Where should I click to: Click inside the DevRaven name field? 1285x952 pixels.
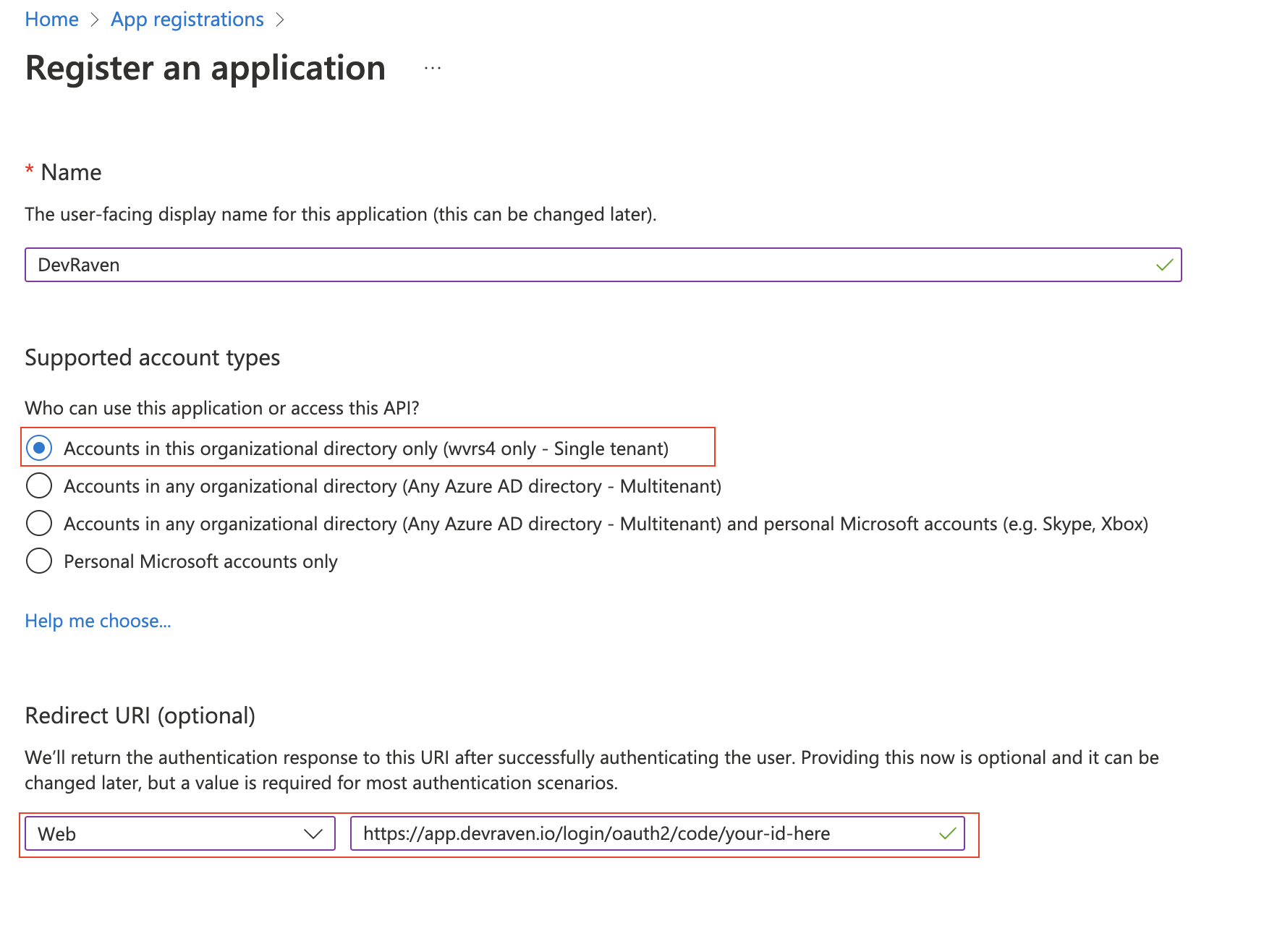pyautogui.click(x=289, y=265)
